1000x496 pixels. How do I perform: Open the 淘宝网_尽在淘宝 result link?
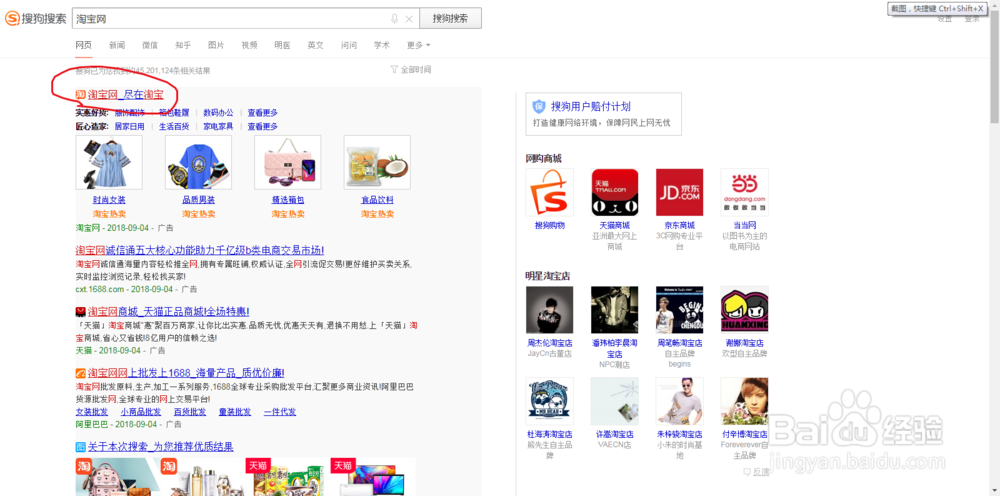126,95
